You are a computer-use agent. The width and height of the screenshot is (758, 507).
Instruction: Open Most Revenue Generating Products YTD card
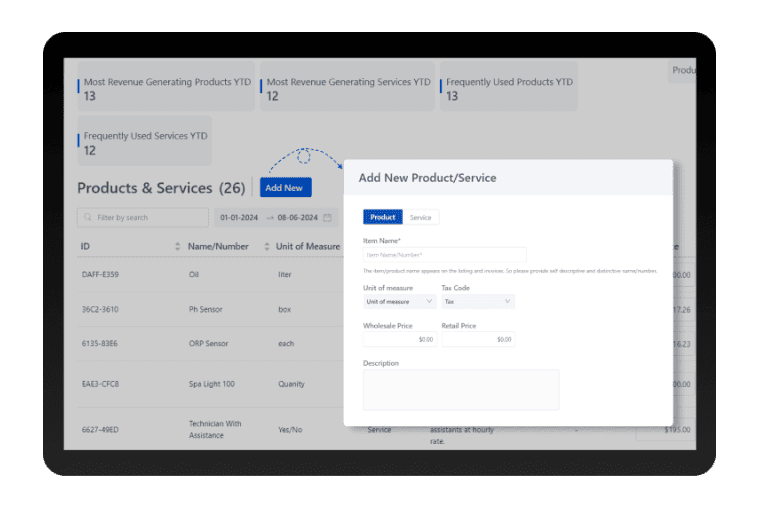(x=166, y=87)
